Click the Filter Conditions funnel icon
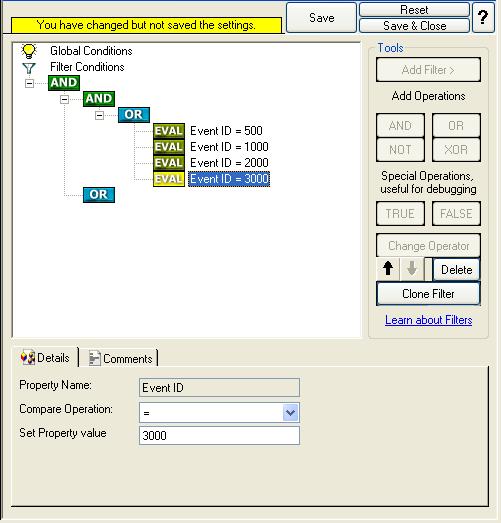Viewport: 501px width, 523px height. coord(29,68)
